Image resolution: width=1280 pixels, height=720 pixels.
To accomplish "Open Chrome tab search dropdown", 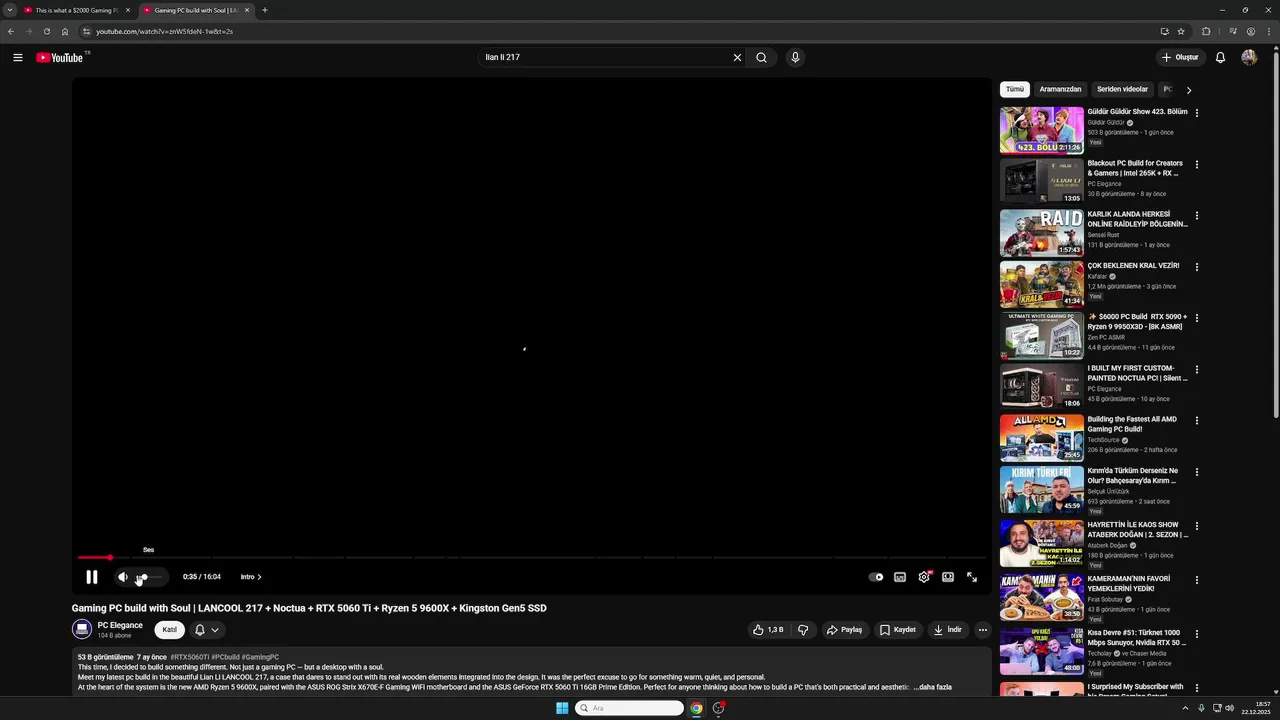I will [10, 10].
